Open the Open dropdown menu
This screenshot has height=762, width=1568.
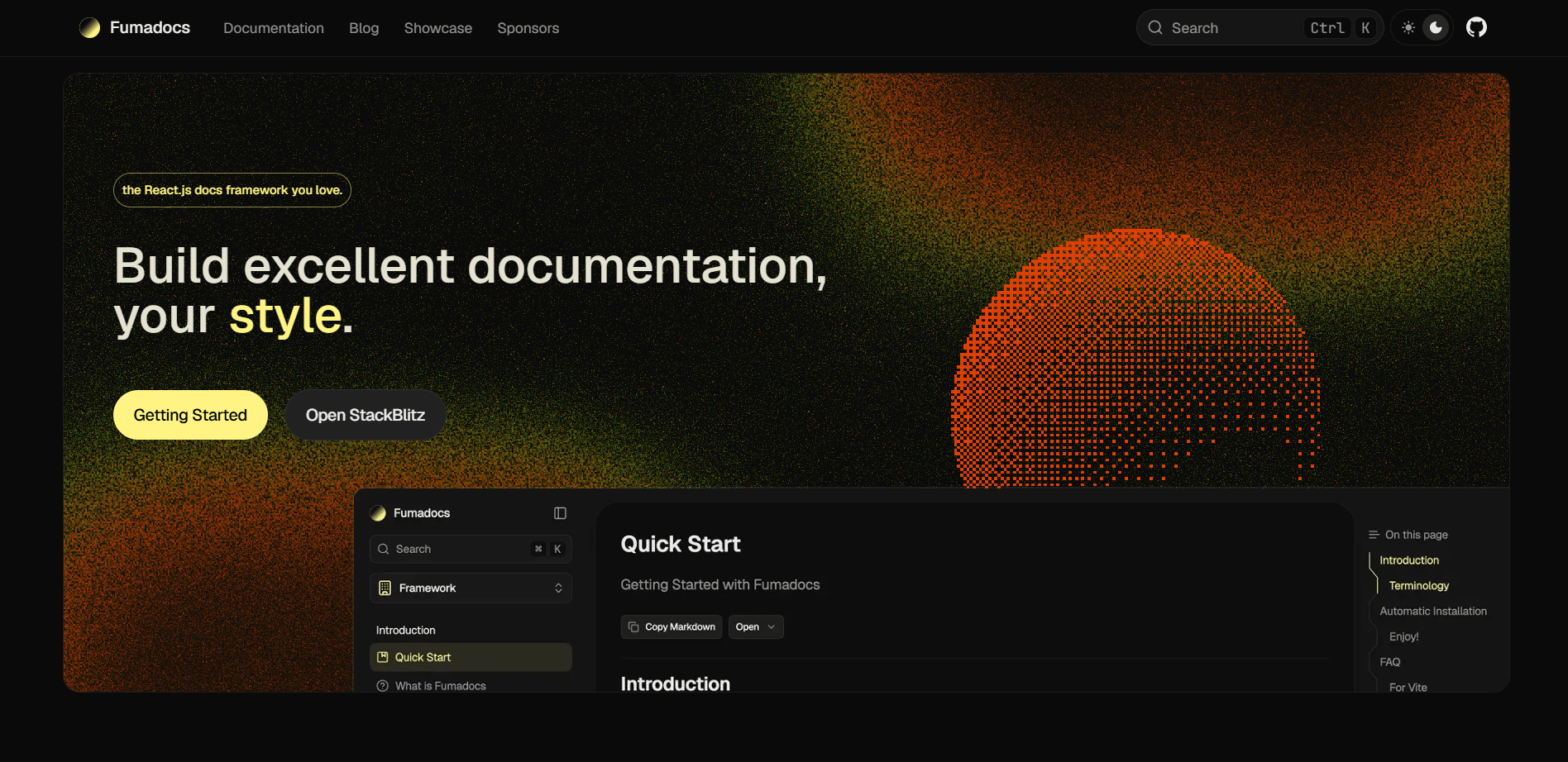click(x=756, y=627)
